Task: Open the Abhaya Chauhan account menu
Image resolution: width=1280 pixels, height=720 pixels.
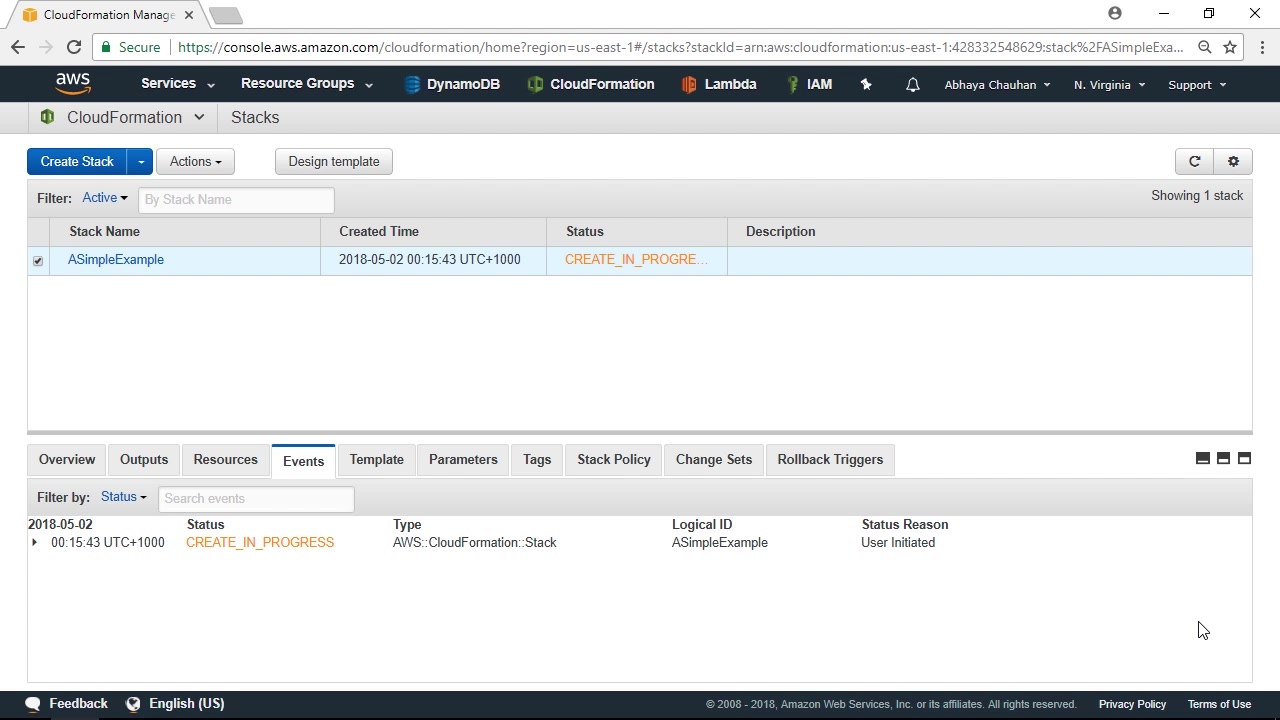Action: (997, 85)
